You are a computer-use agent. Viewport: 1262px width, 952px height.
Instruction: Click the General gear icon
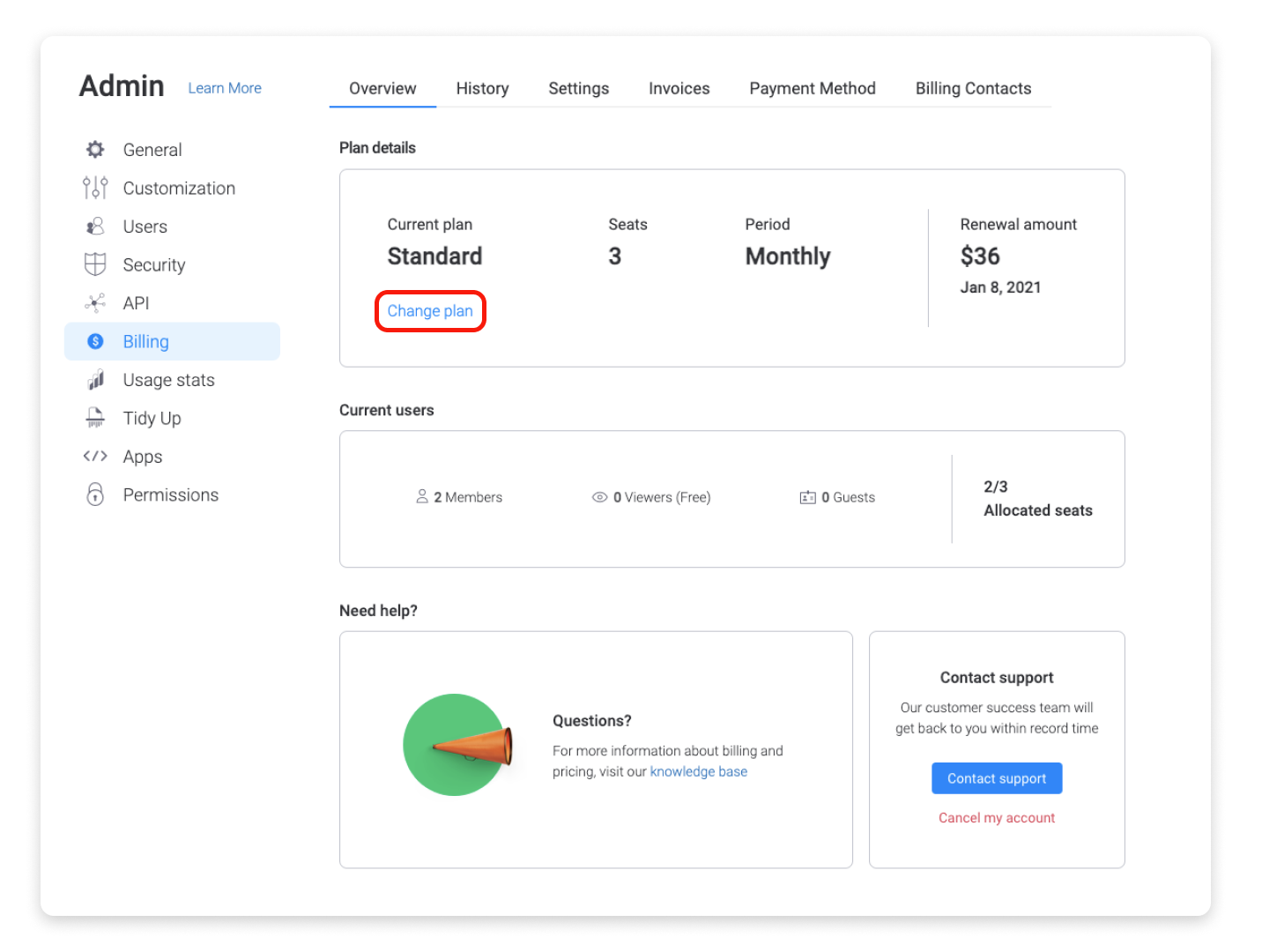95,150
